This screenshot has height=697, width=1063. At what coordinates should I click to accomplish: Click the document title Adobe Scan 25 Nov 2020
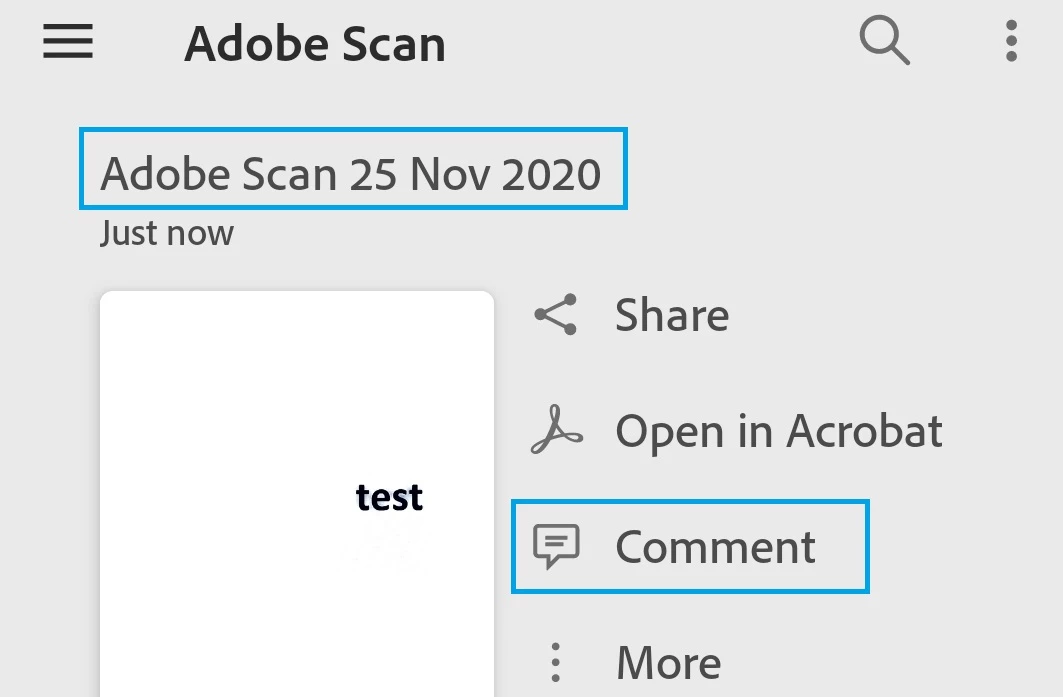tap(351, 174)
